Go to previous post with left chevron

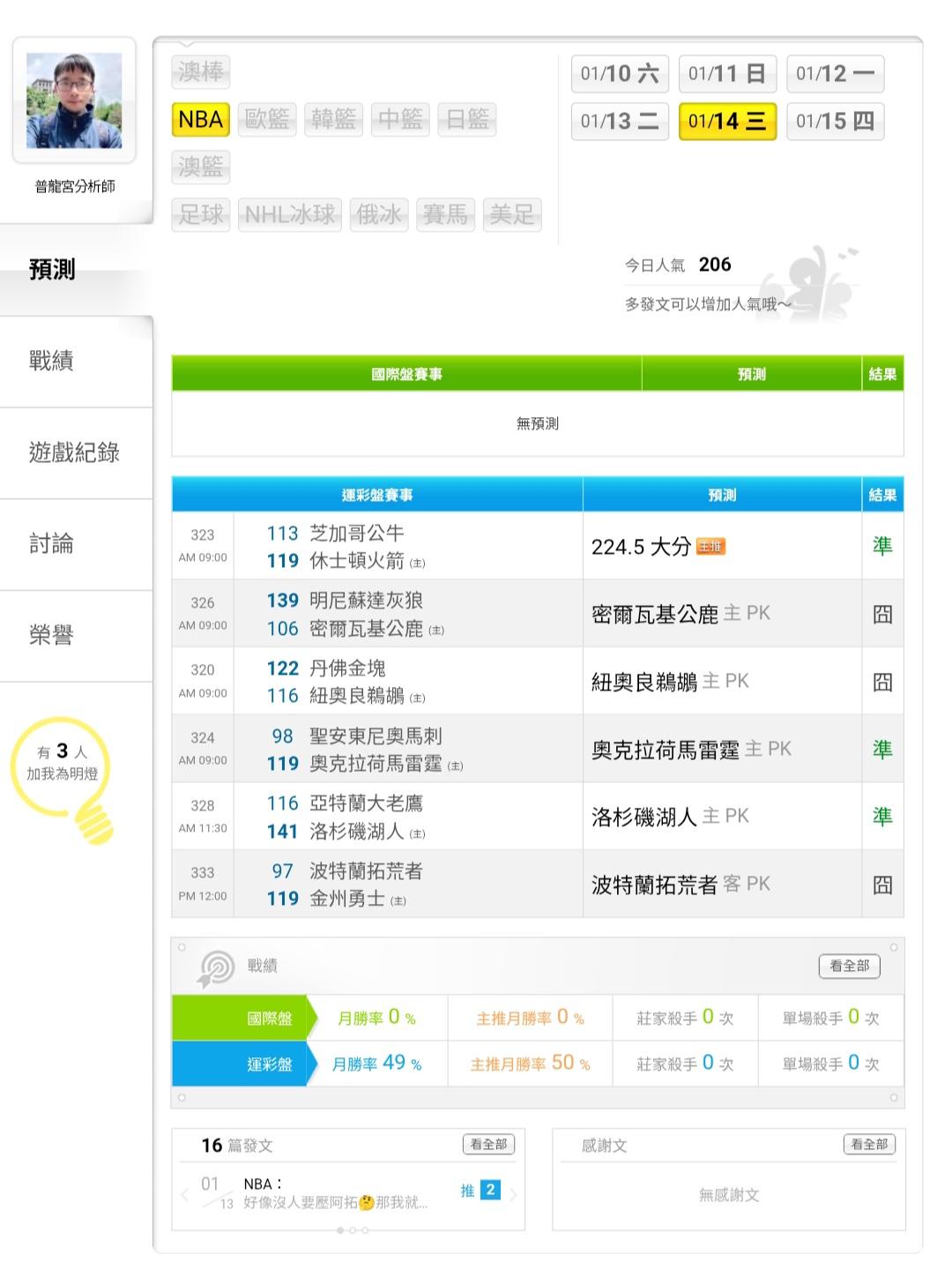185,1195
